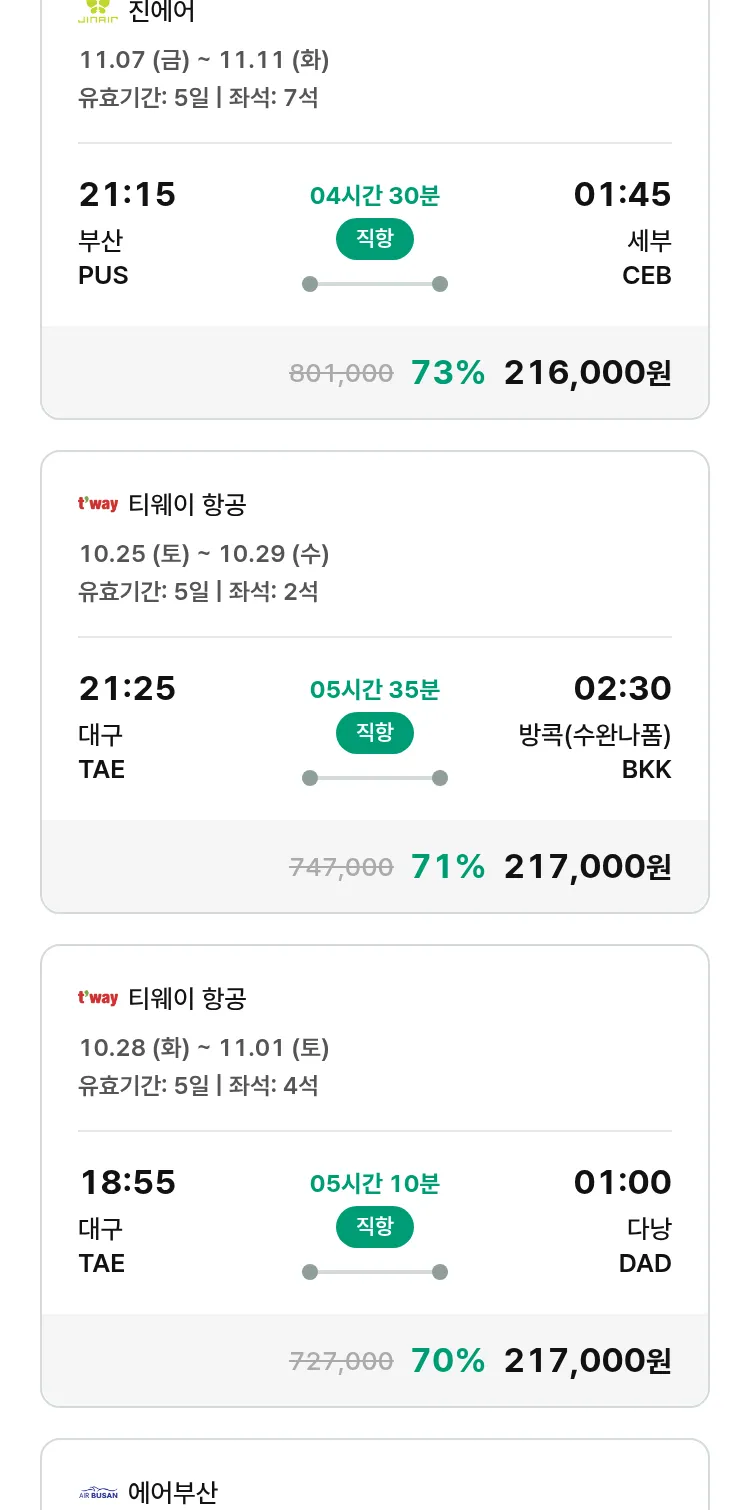The height and width of the screenshot is (1510, 750).
Task: Click the Jin Air logo icon
Action: 98,12
